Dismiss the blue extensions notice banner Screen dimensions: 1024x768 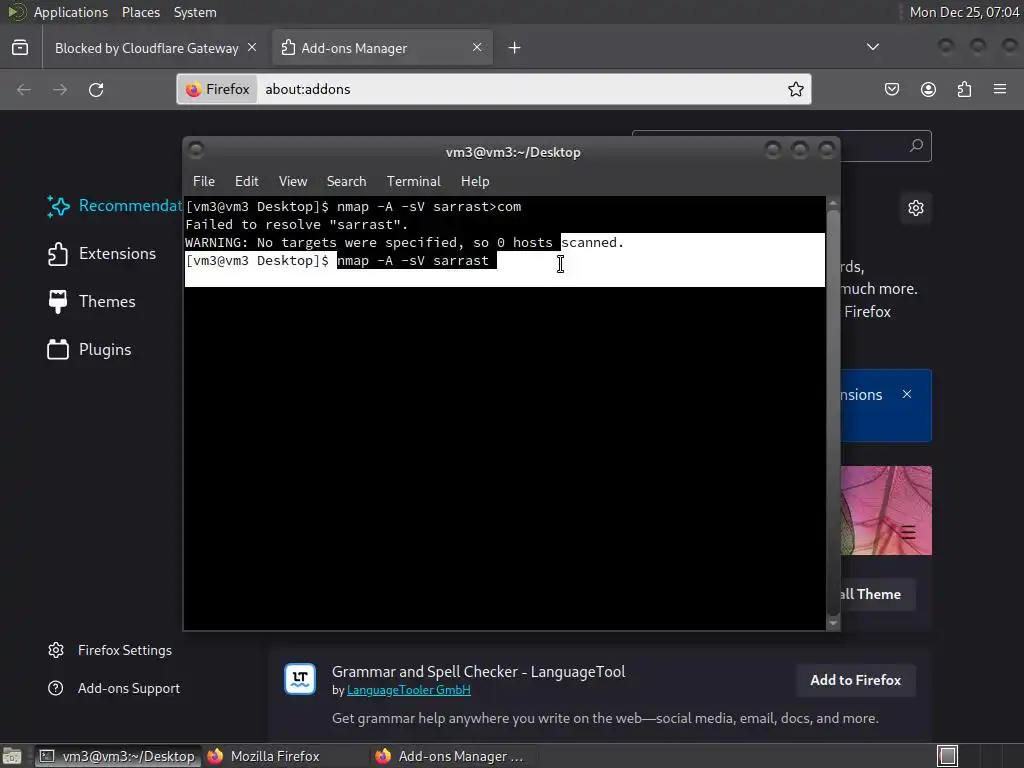click(x=906, y=394)
